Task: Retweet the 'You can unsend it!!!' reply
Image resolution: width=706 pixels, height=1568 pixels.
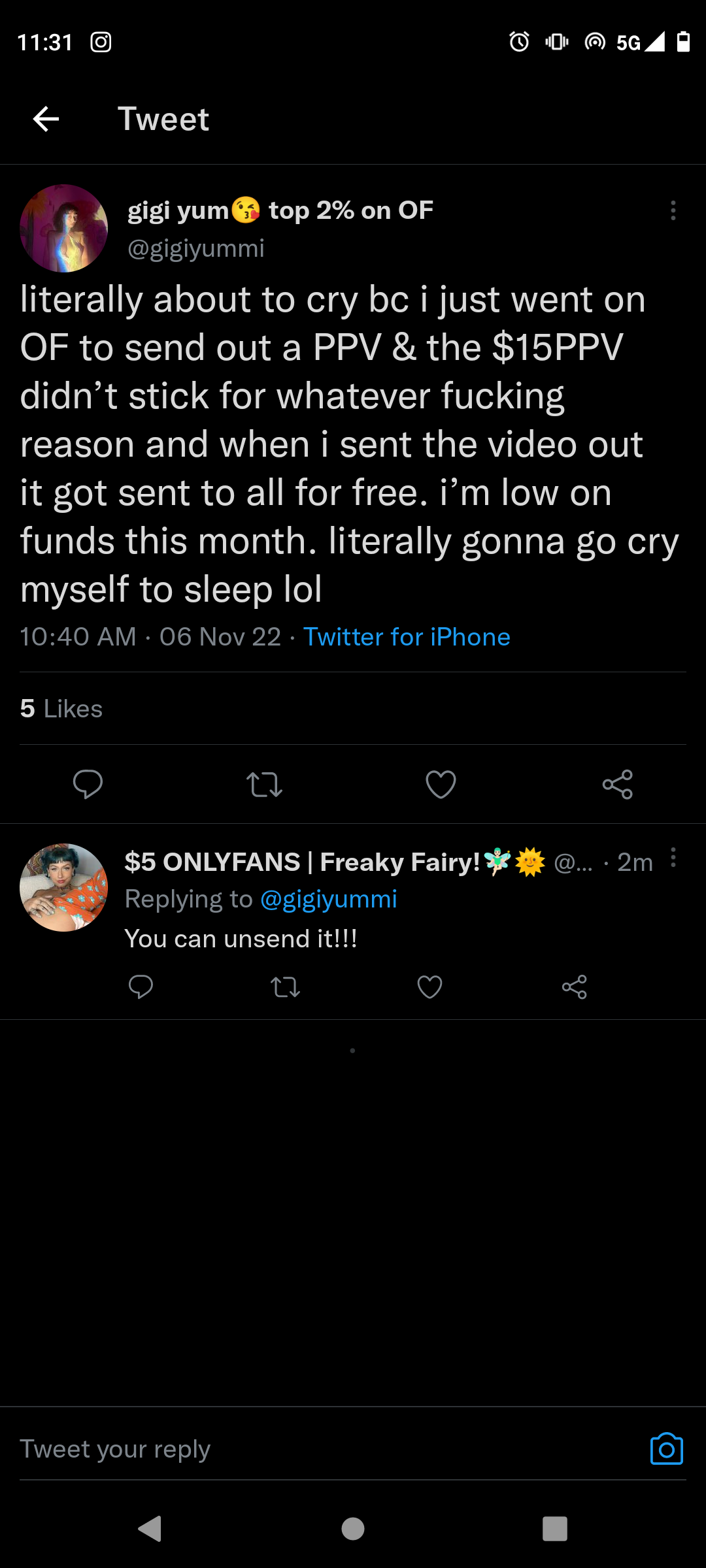Action: (x=286, y=987)
